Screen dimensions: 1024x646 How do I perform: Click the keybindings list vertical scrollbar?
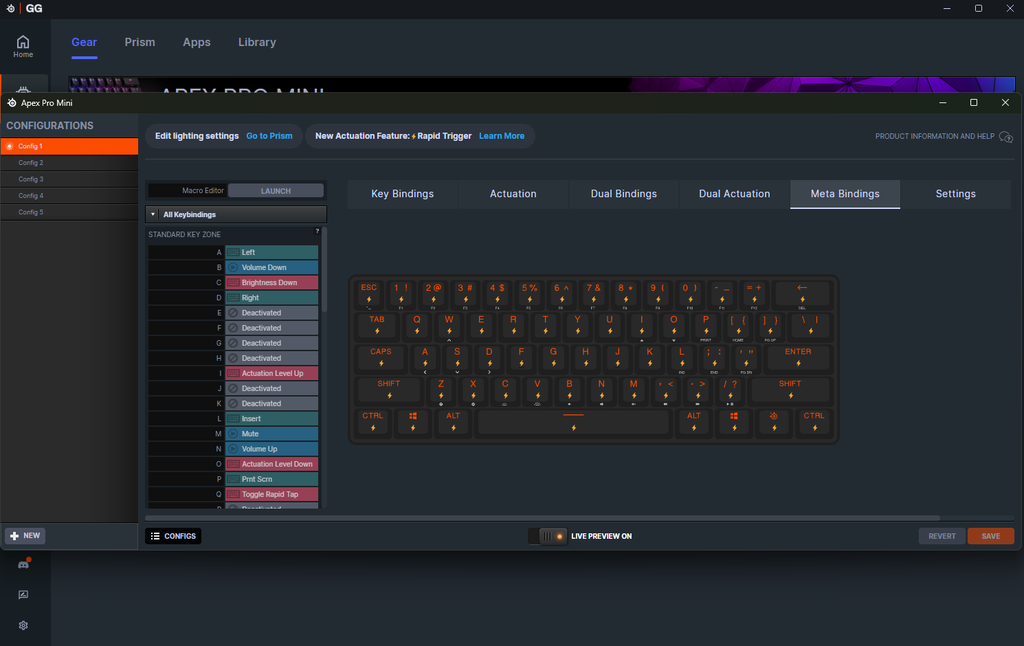(x=325, y=270)
